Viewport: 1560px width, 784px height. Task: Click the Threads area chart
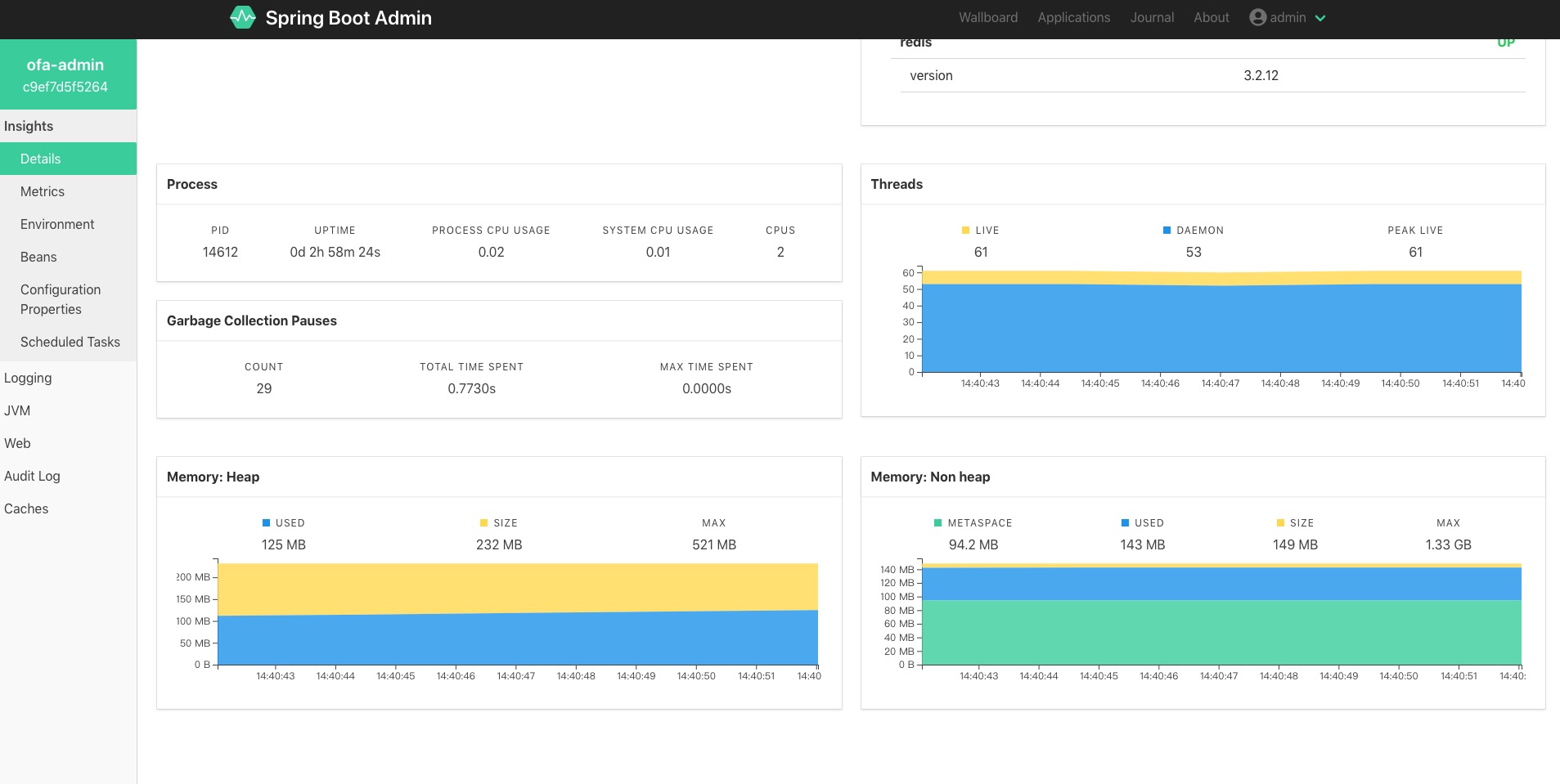[1221, 321]
